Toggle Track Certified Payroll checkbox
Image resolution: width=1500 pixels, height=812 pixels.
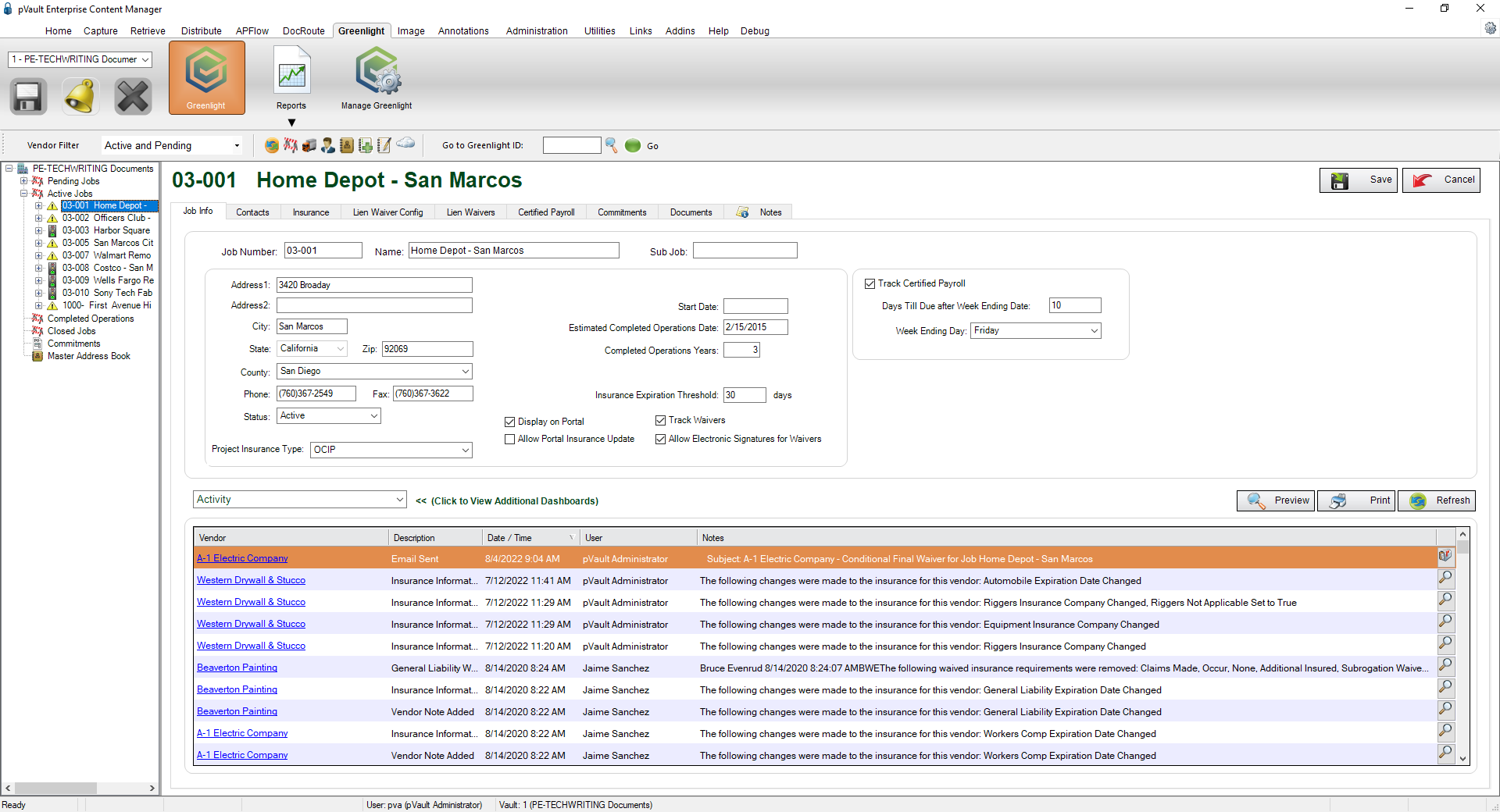pyautogui.click(x=870, y=284)
